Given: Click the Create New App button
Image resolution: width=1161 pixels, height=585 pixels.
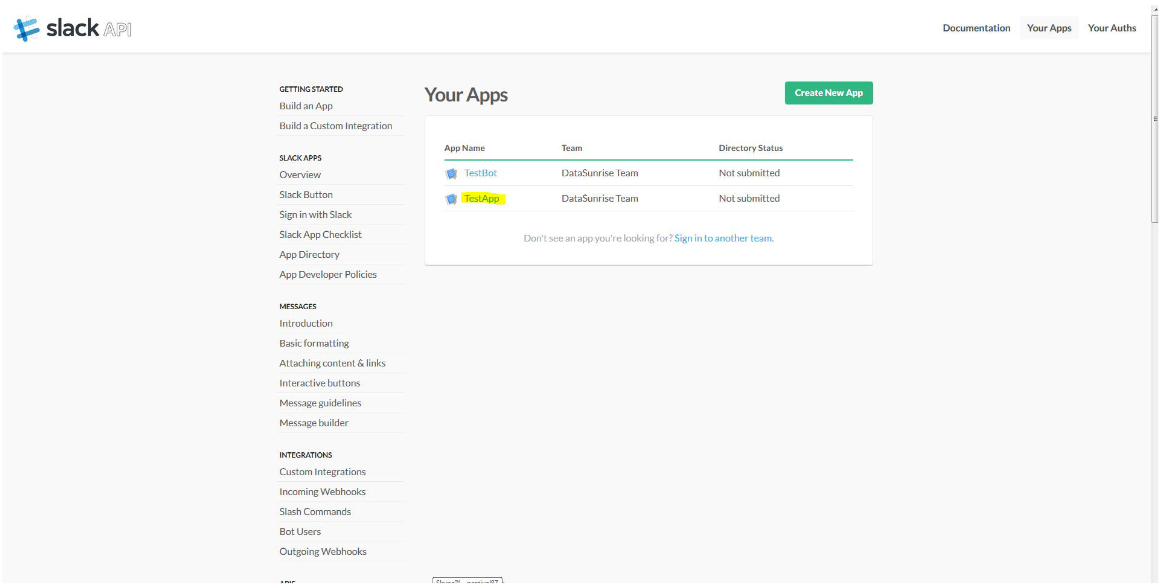Looking at the screenshot, I should coord(829,93).
